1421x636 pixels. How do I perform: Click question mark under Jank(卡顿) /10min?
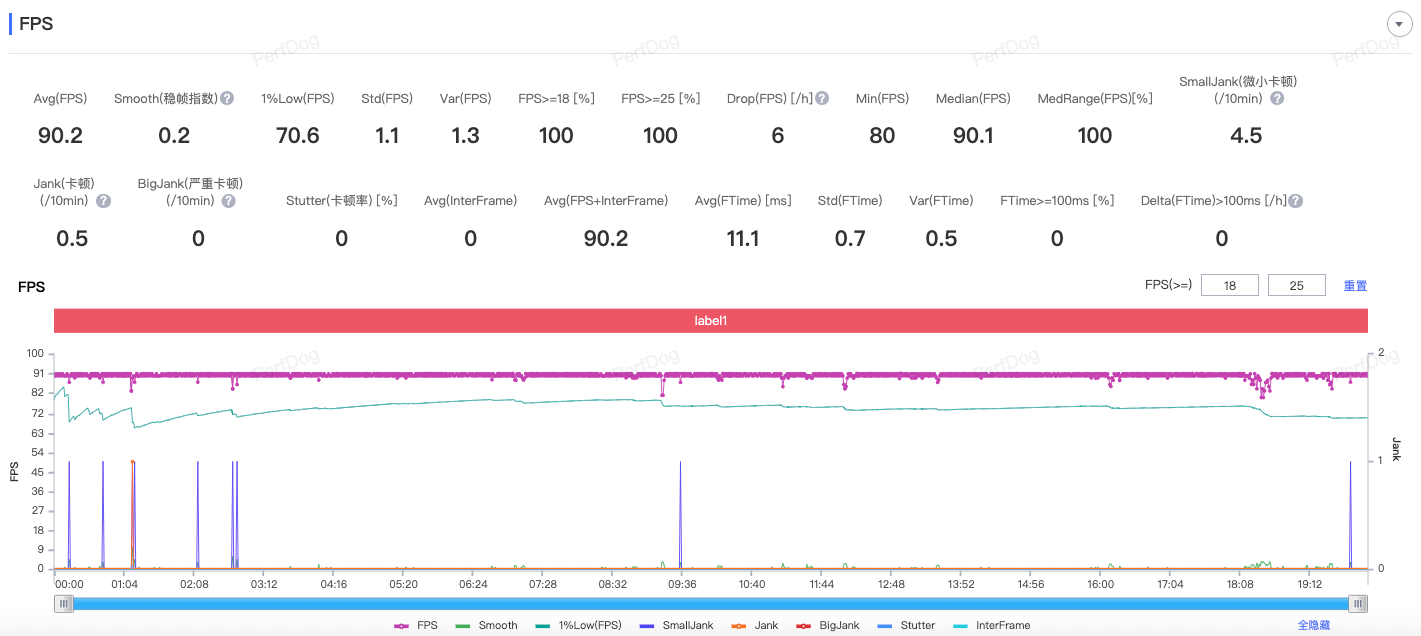pos(103,201)
